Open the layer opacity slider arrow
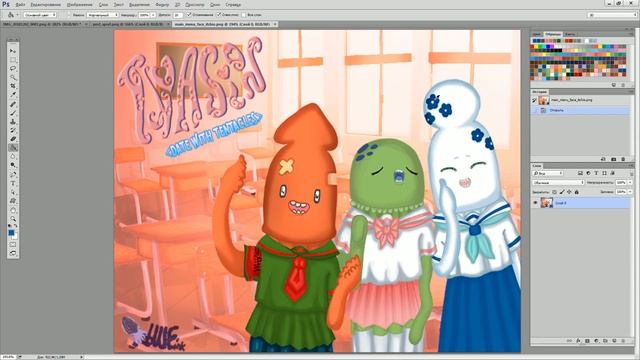Screen dimensions: 640x360 point(630,182)
